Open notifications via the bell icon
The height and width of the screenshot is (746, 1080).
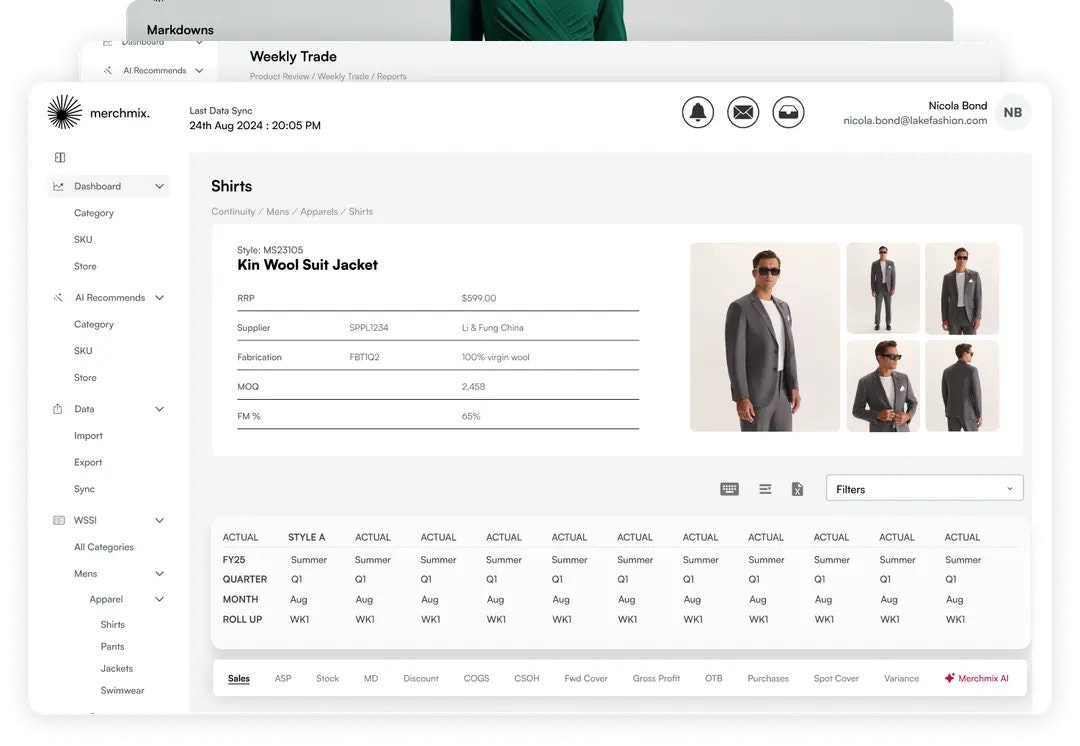[698, 112]
